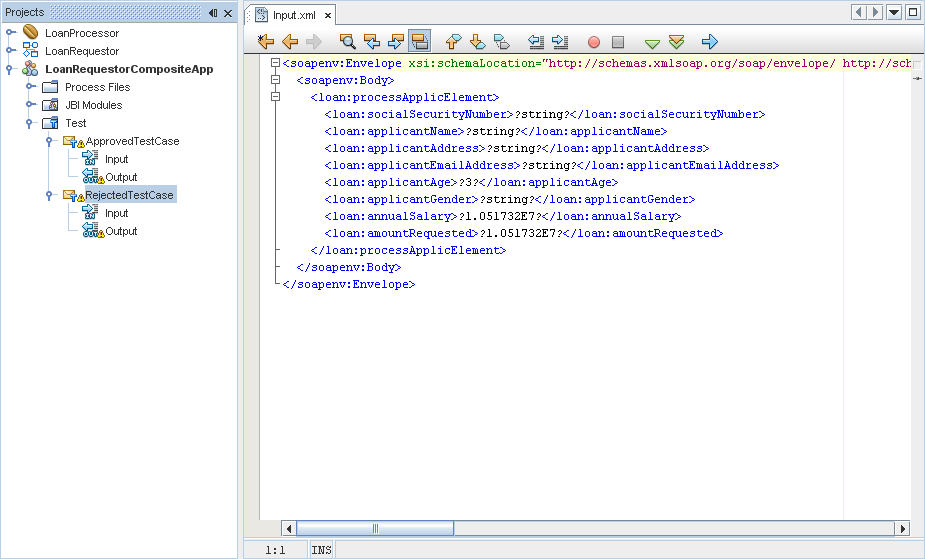The image size is (925, 559).
Task: Click Validate XML double-triangle icon
Action: pyautogui.click(x=676, y=41)
